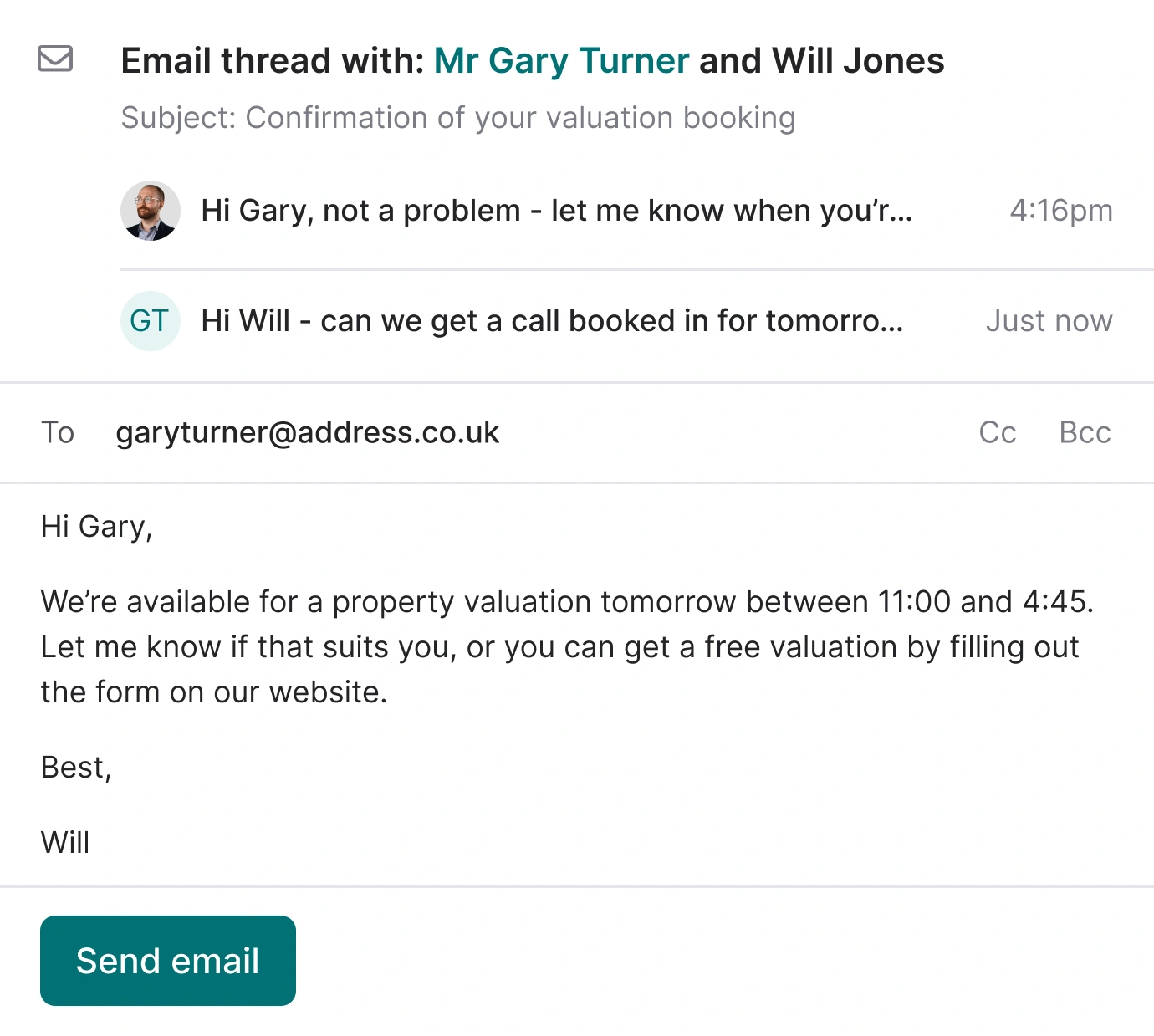Screen dimensions: 1154x1036
Task: Click 'Will Jones' in the thread heading
Action: [x=858, y=61]
